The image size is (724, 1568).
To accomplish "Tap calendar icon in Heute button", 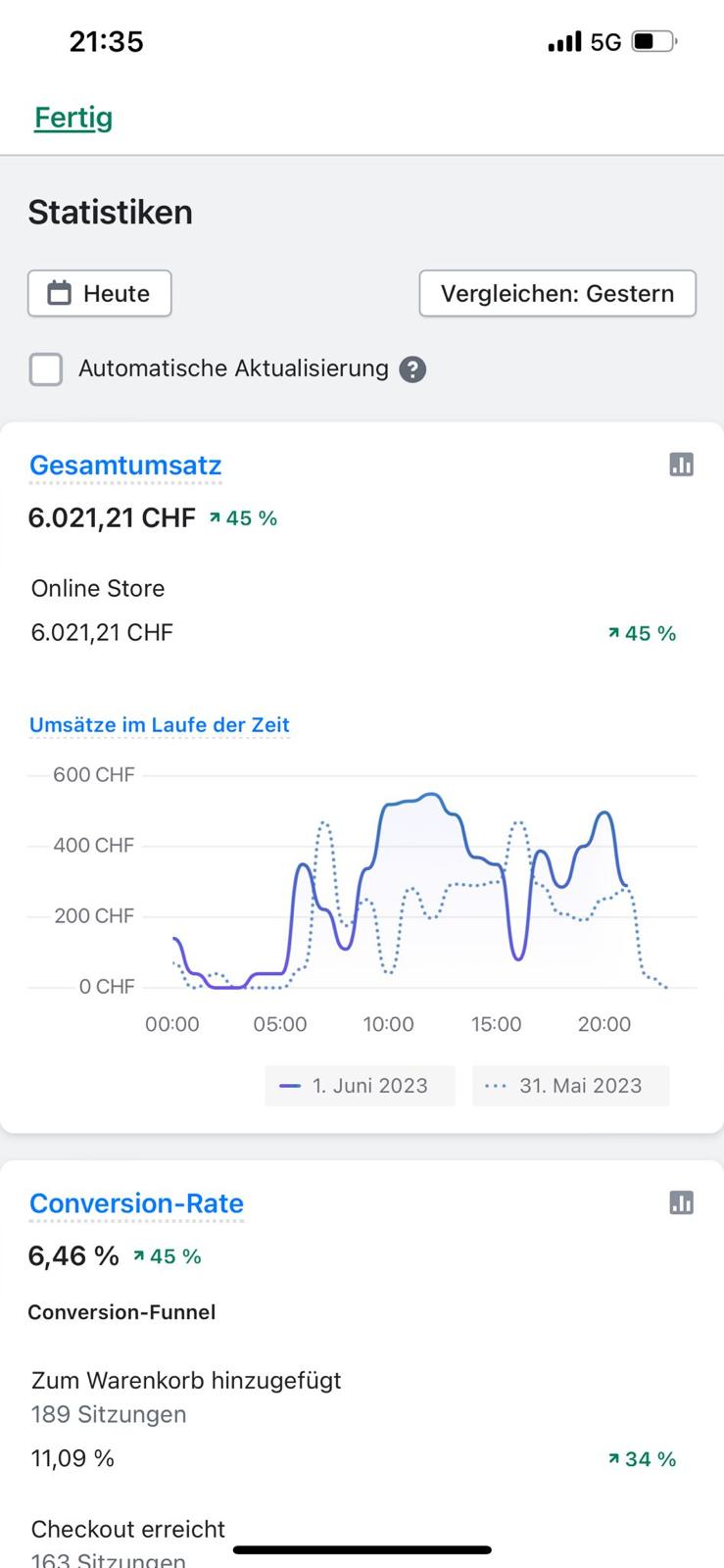I will pos(60,293).
